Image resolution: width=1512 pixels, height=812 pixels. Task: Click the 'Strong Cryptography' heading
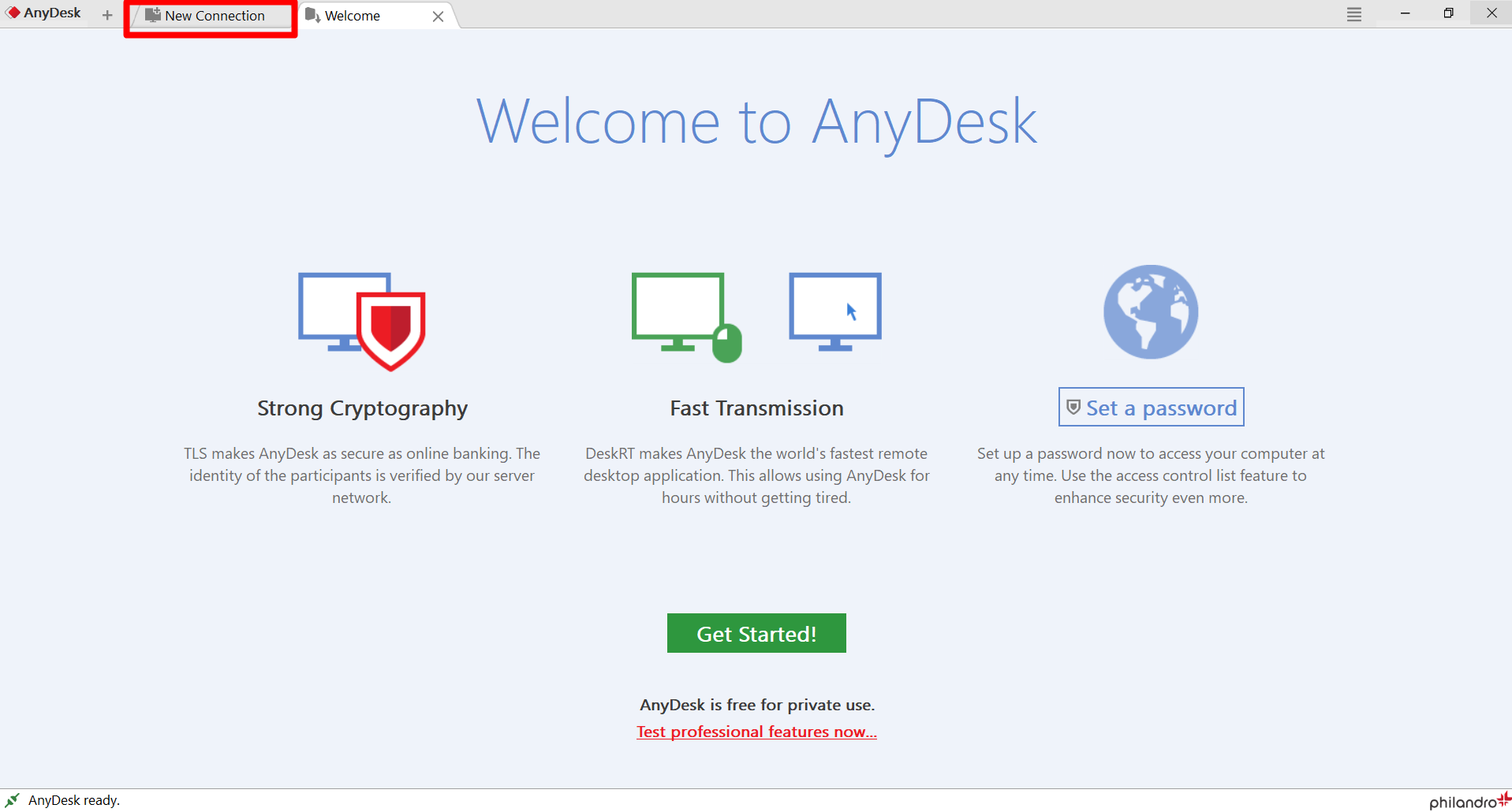tap(362, 408)
